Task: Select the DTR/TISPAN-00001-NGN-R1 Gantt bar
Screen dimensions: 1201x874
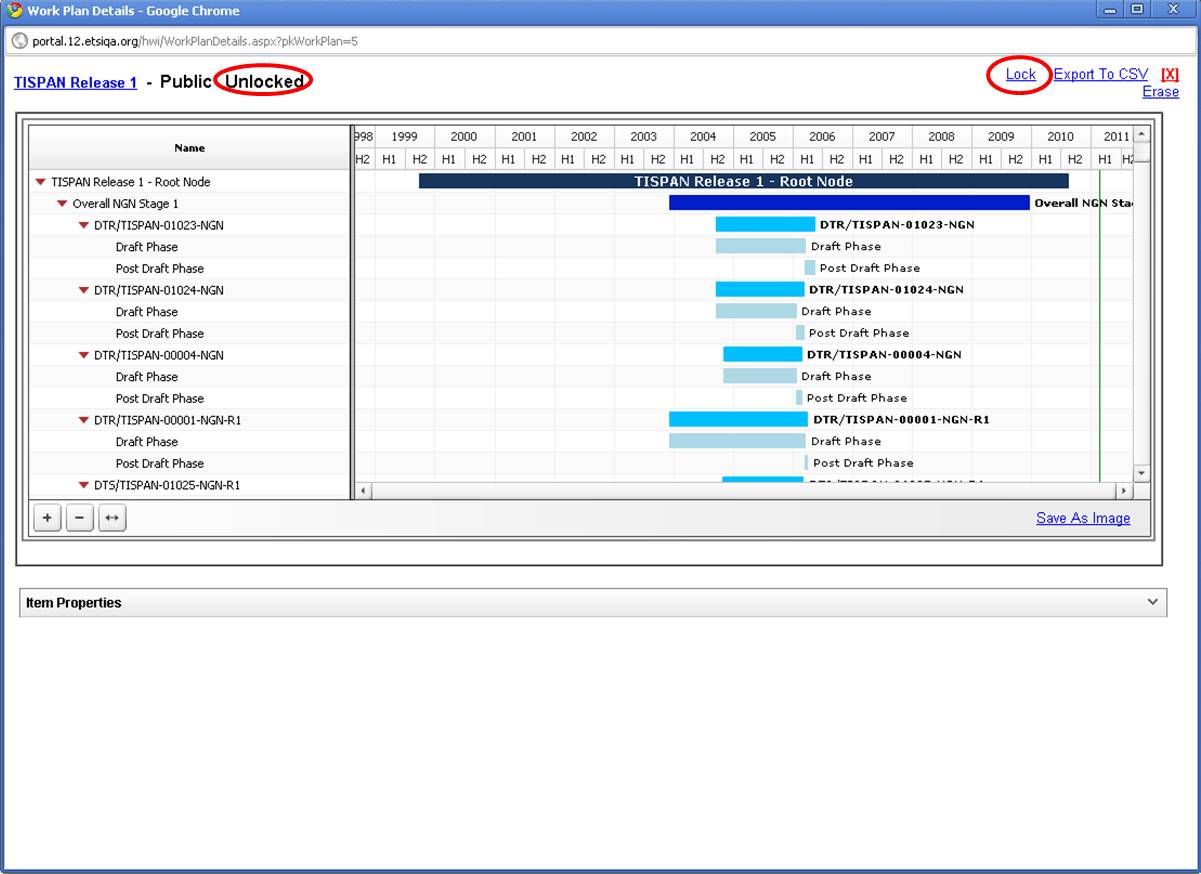Action: coord(738,419)
